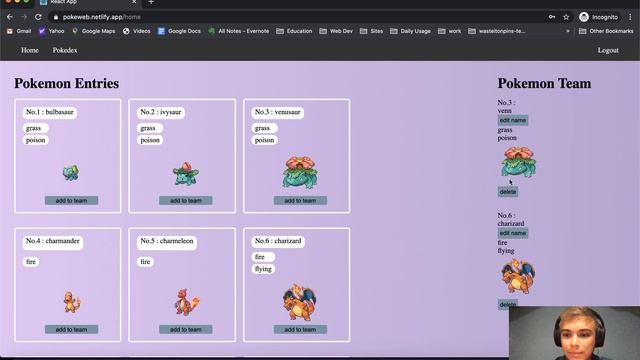Click the charmander sprite image
The height and width of the screenshot is (360, 640).
pyautogui.click(x=72, y=302)
